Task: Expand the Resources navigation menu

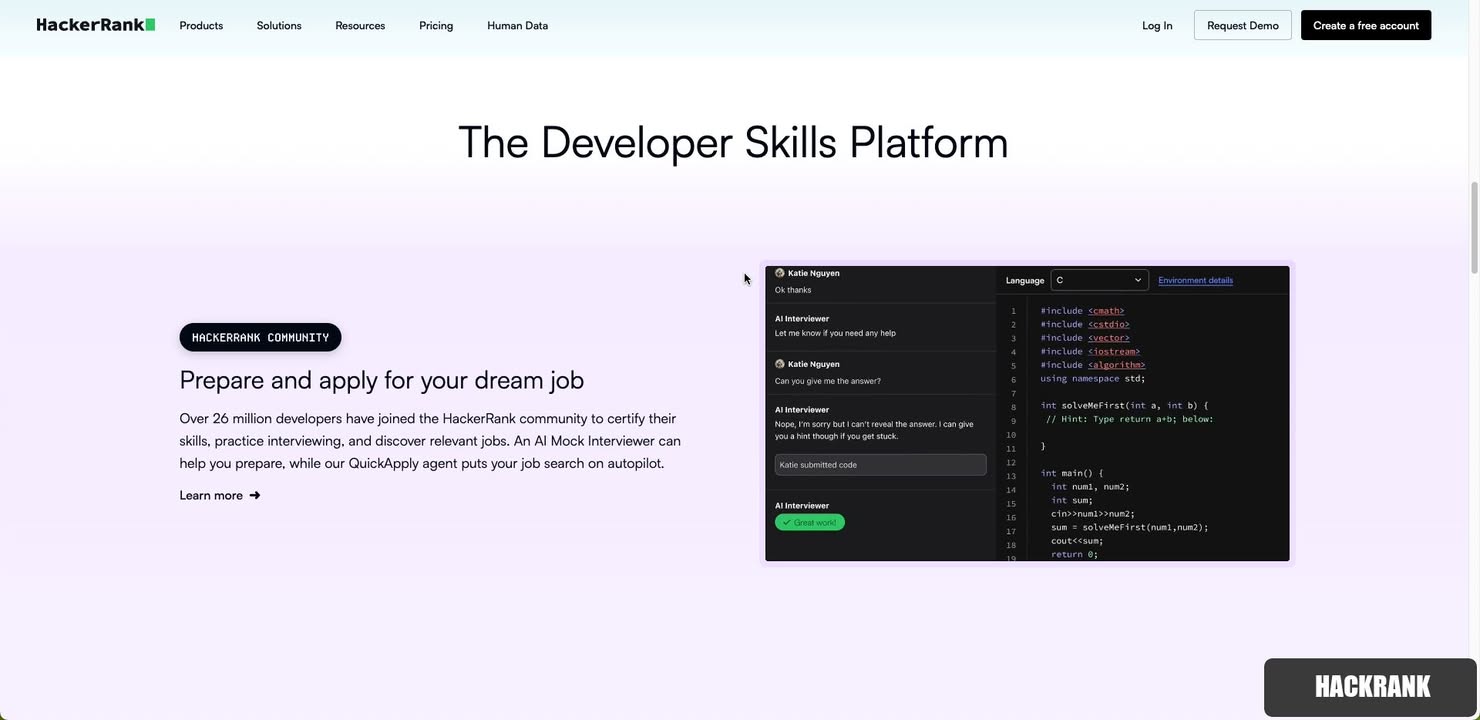Action: [360, 25]
